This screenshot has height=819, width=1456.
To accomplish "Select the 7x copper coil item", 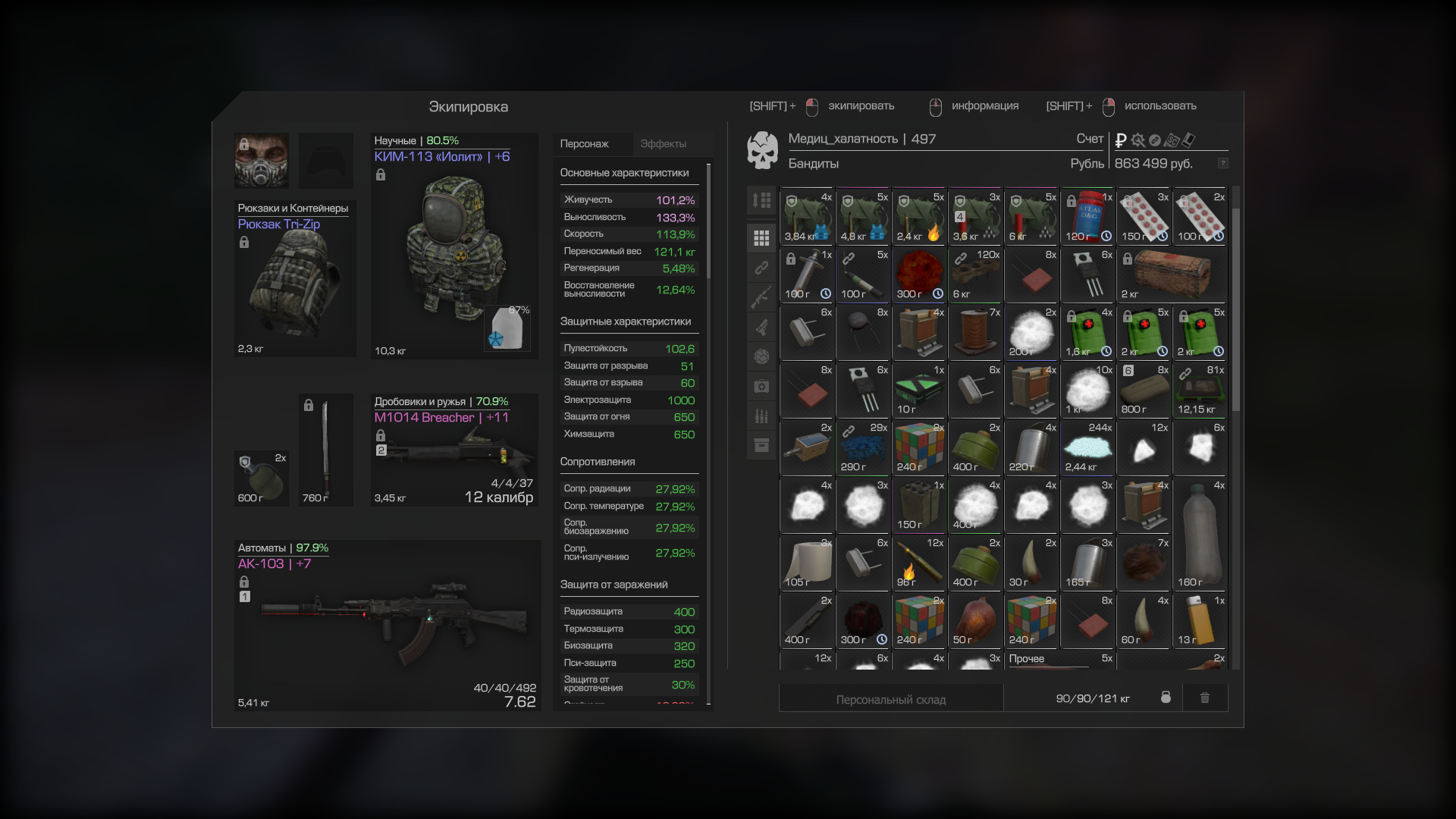I will [976, 331].
